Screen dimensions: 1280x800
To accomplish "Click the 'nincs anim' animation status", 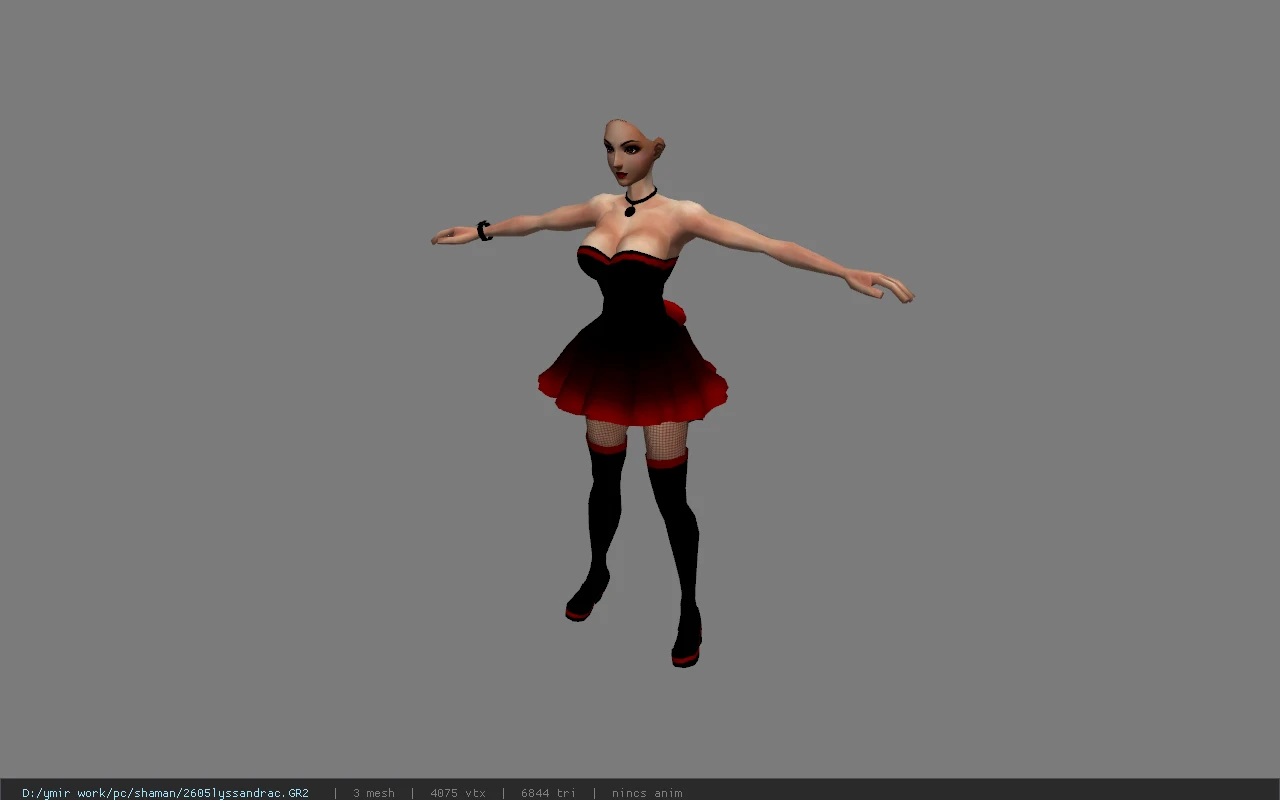I will (647, 793).
